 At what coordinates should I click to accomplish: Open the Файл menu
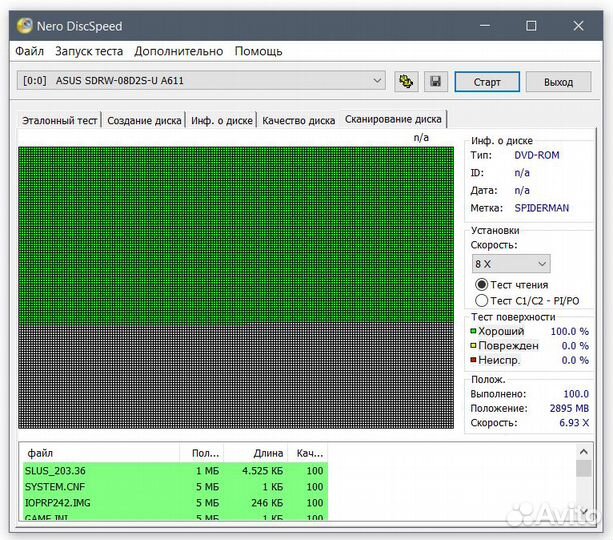click(30, 51)
